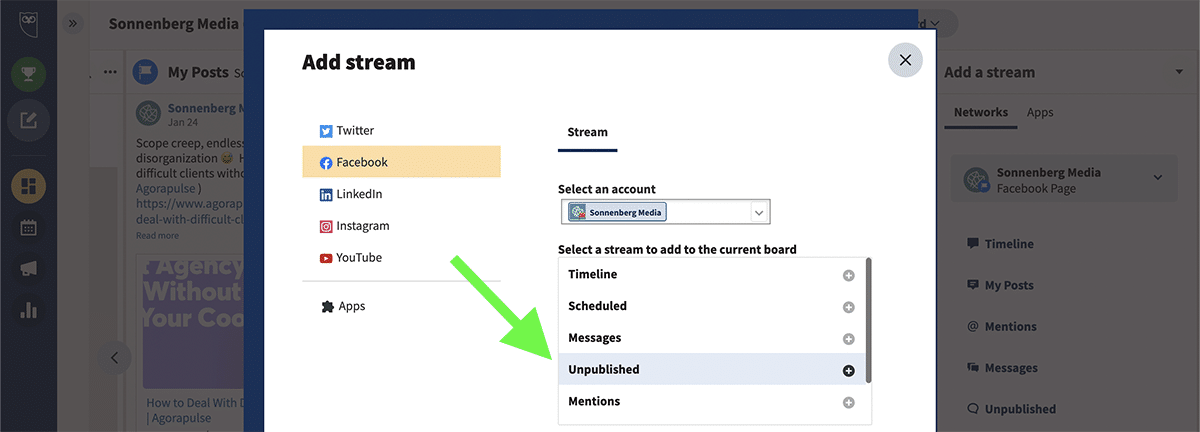Select Twitter network in Add stream
Image resolution: width=1200 pixels, height=432 pixels.
pos(401,130)
